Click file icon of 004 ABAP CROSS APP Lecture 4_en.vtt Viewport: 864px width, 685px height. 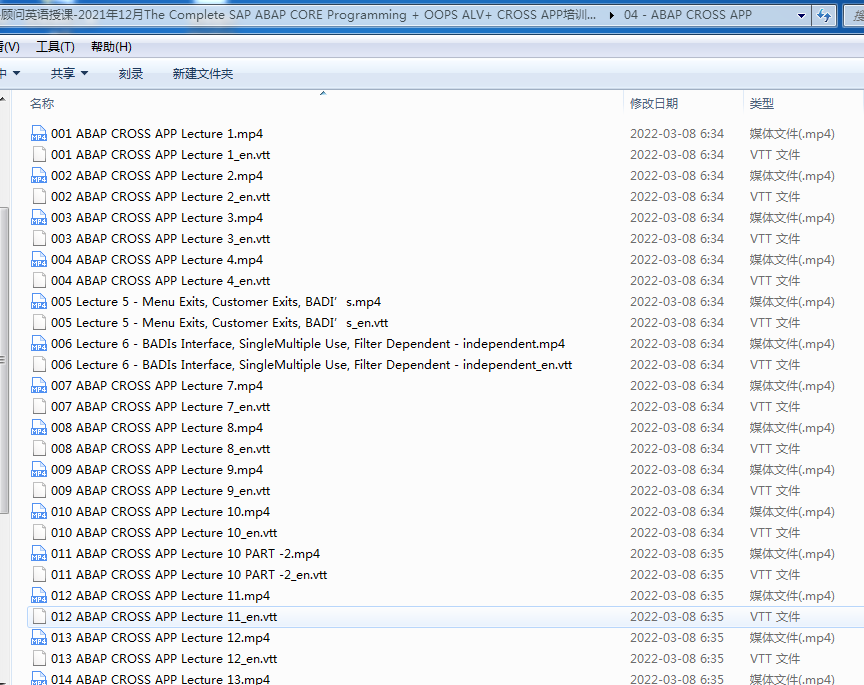(x=39, y=281)
